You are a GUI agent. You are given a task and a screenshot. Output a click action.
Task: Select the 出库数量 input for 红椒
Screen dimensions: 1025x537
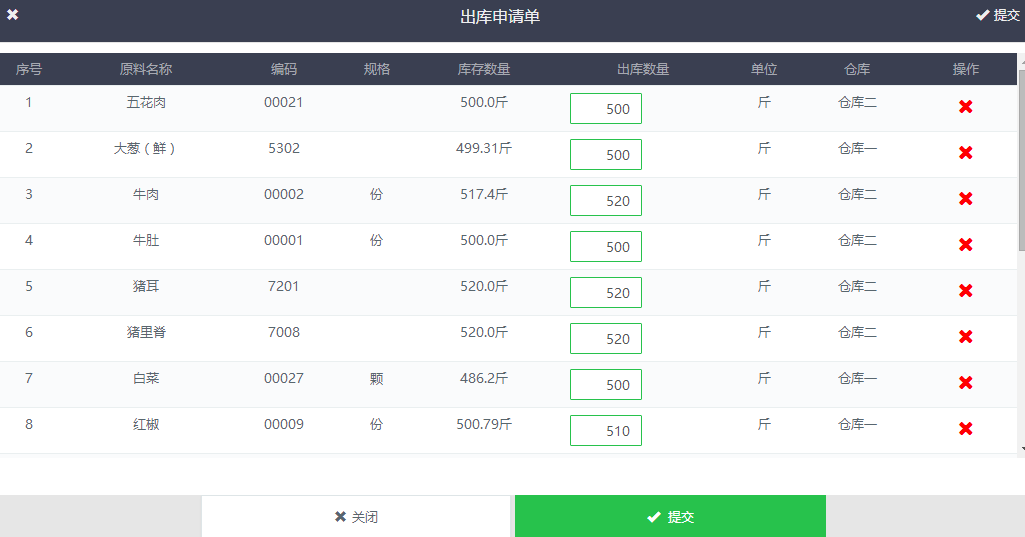pyautogui.click(x=606, y=431)
